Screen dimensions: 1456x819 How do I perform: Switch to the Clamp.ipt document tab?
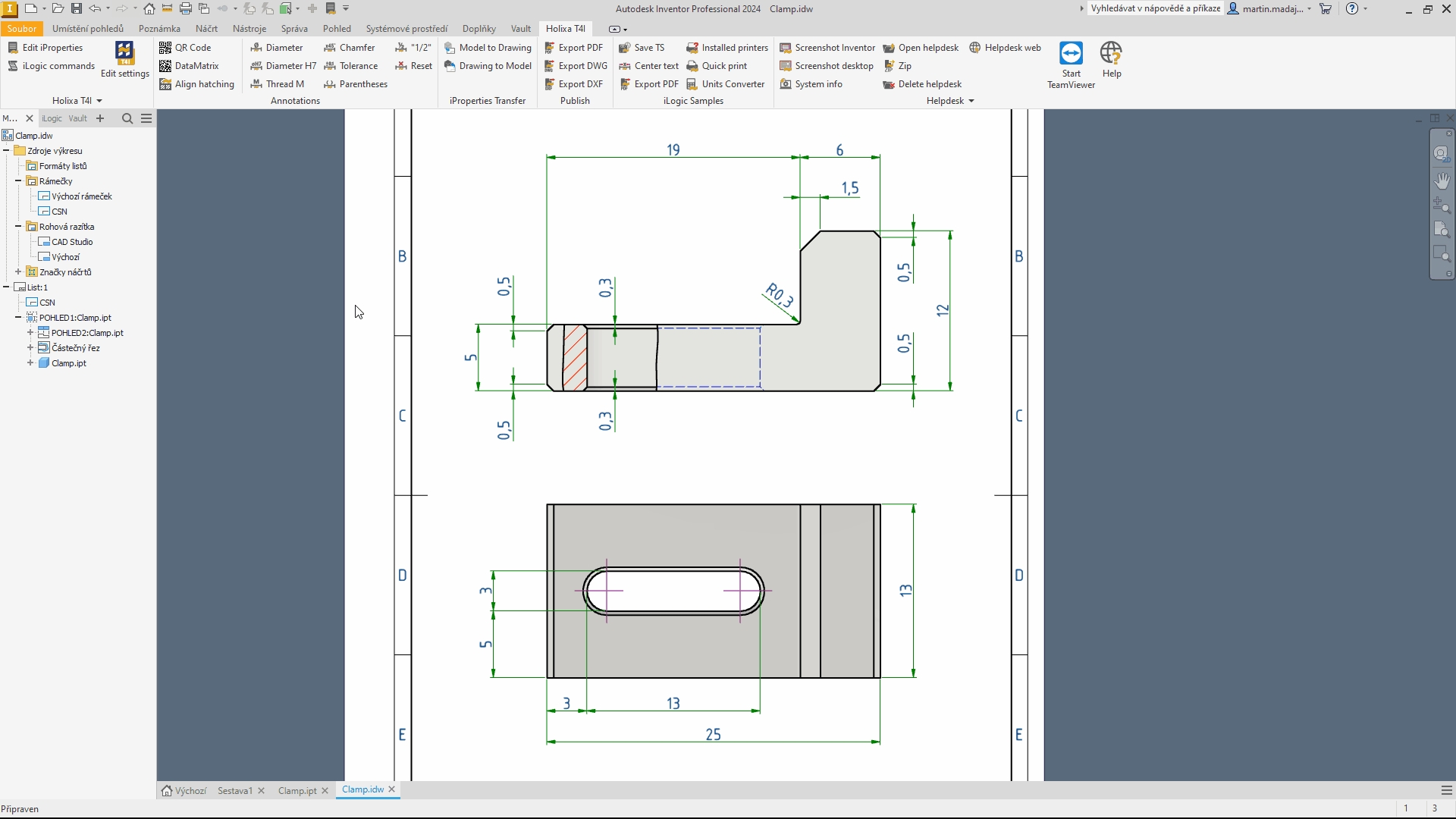(297, 790)
